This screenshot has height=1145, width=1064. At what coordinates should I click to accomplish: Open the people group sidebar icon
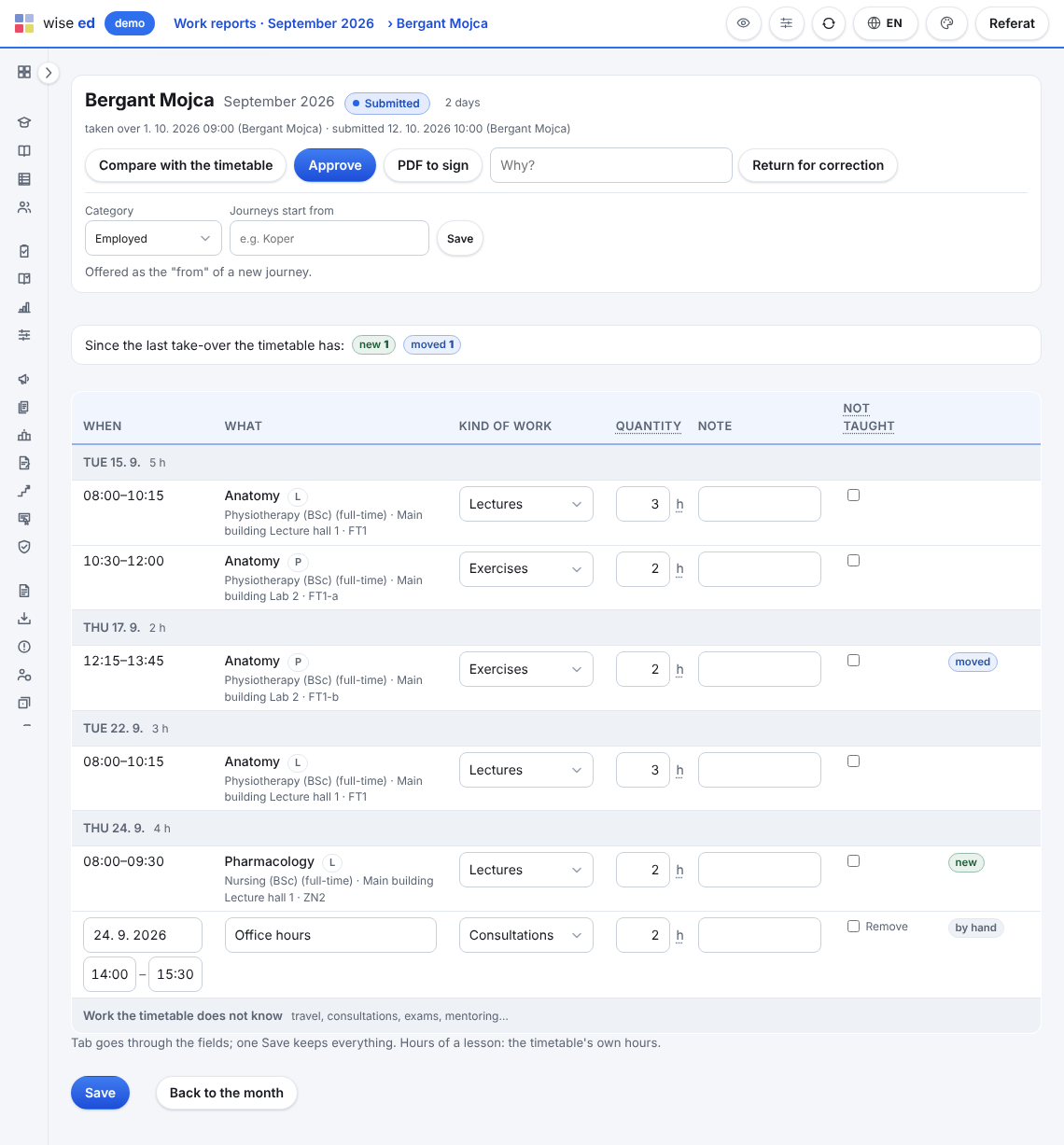(x=24, y=207)
